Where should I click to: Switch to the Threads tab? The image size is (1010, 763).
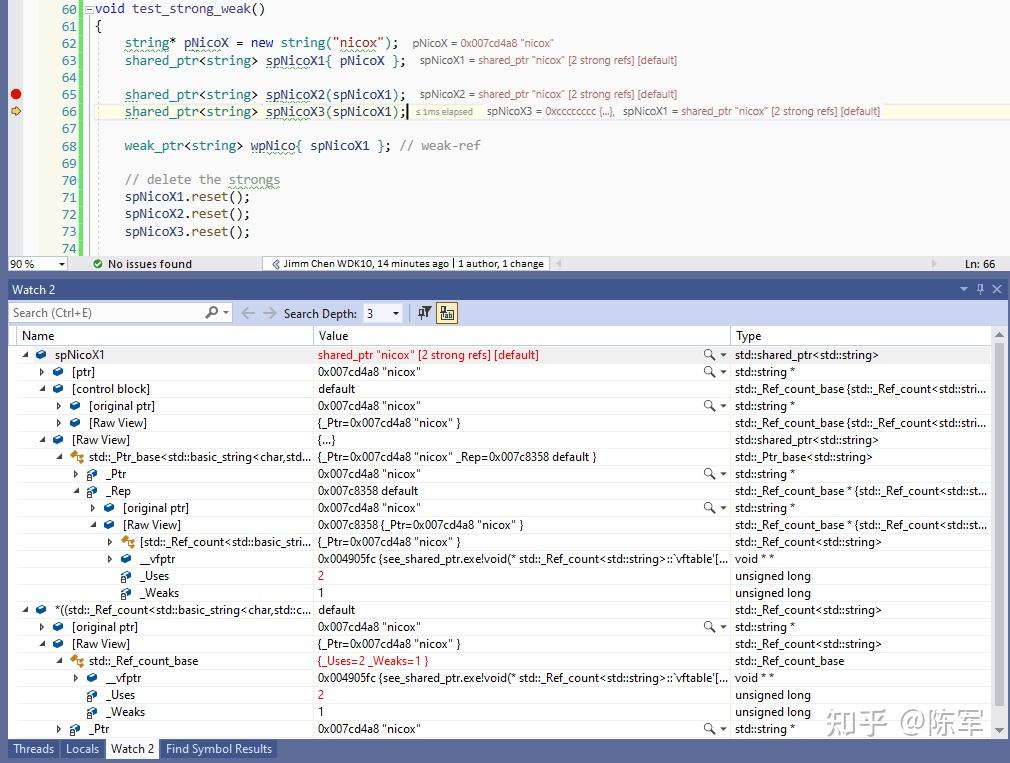33,749
